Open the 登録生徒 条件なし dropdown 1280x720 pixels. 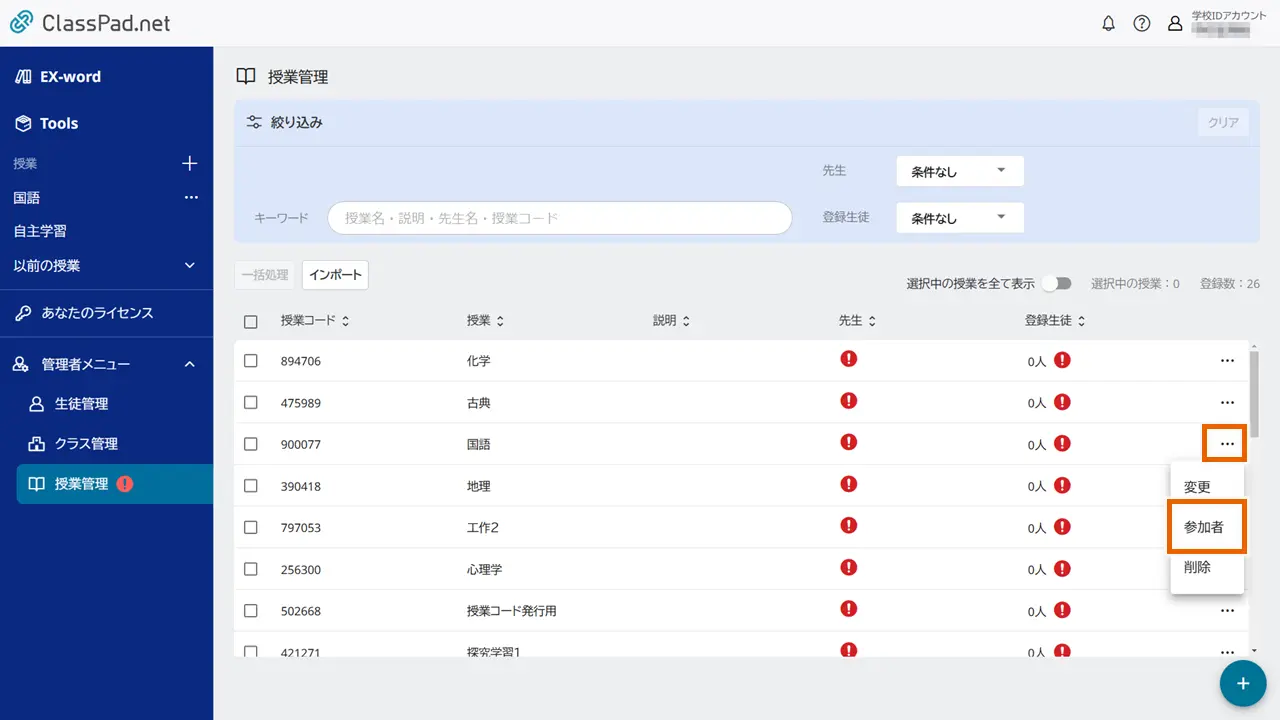(x=959, y=217)
